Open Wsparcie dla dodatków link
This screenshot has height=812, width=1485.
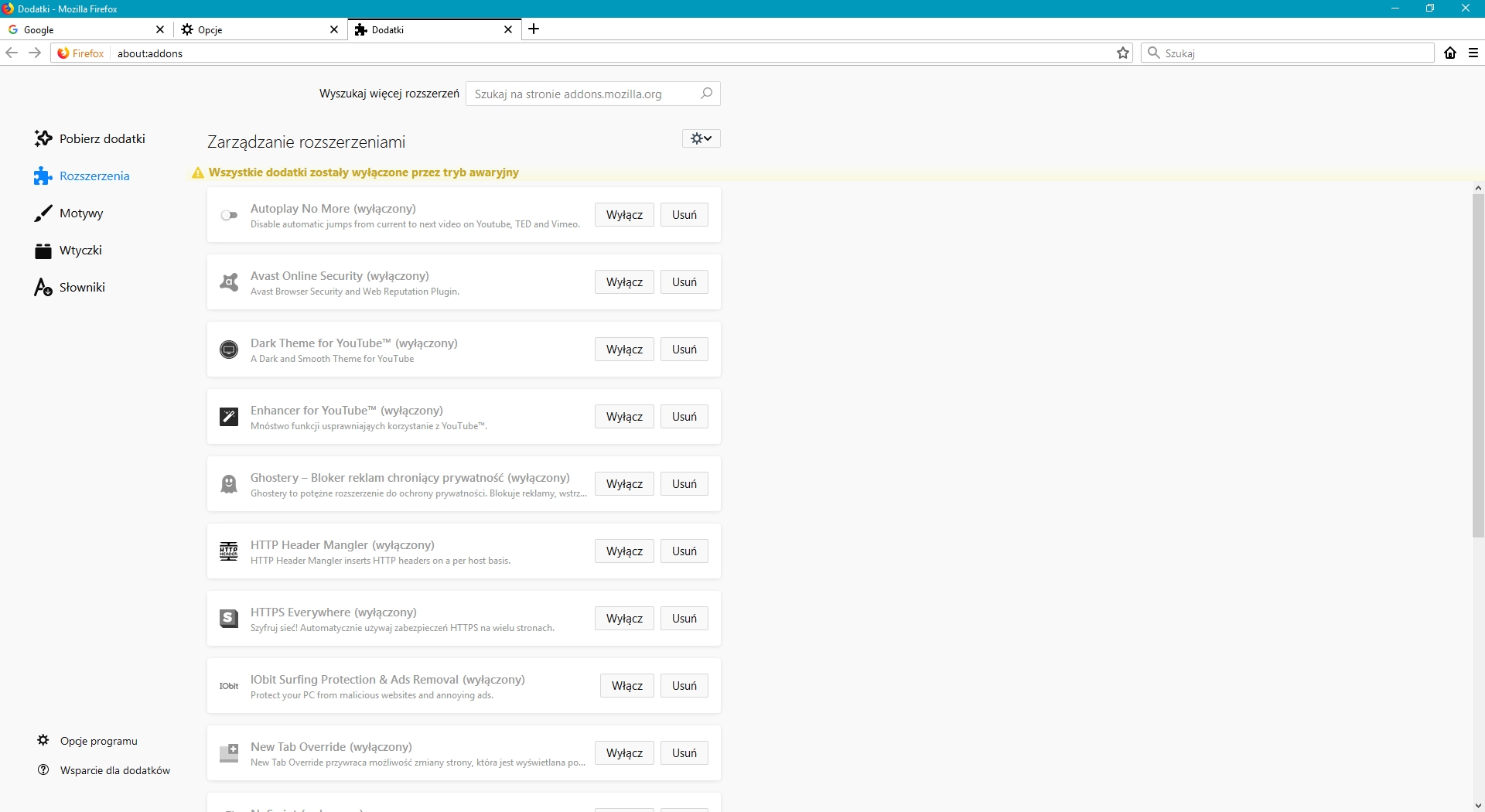point(104,770)
